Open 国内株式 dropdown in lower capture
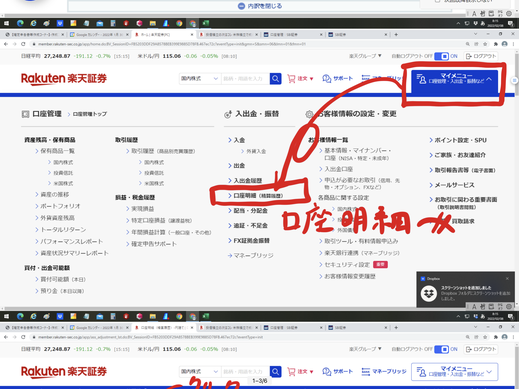 [199, 371]
